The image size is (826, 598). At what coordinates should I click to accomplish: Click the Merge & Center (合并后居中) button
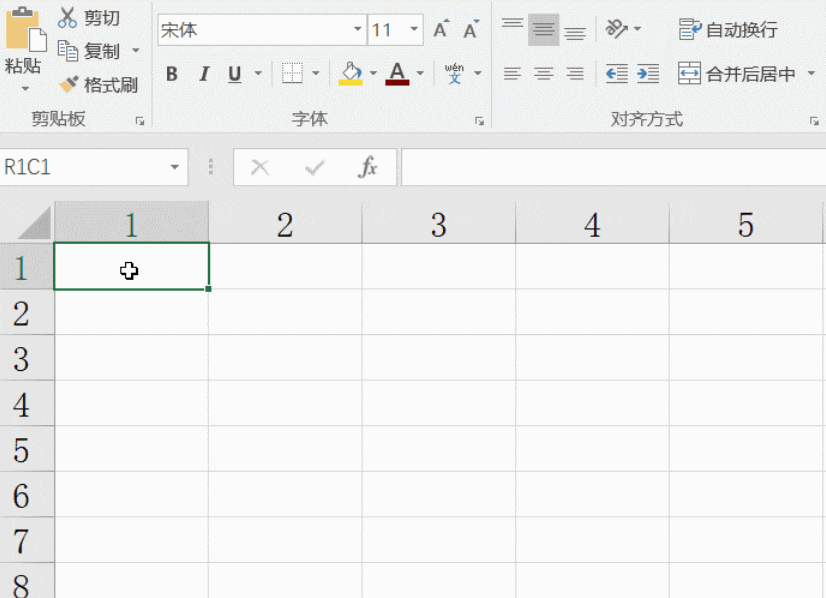736,74
